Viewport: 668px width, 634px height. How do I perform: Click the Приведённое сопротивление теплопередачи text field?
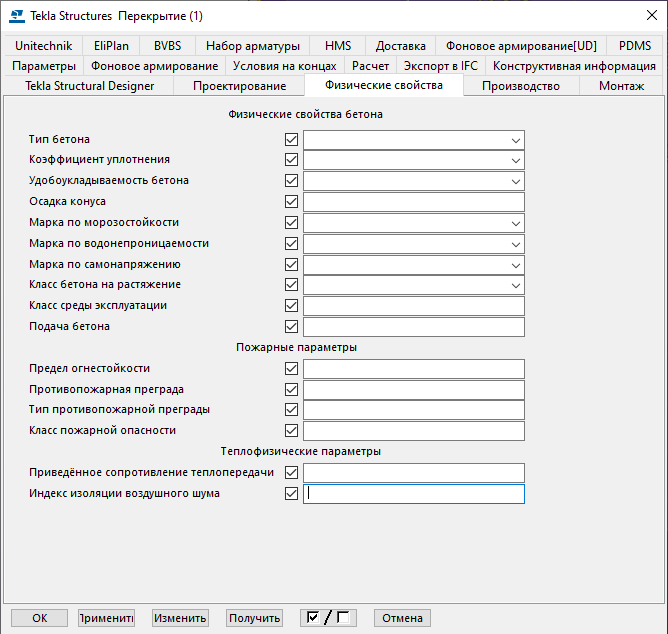[x=414, y=473]
